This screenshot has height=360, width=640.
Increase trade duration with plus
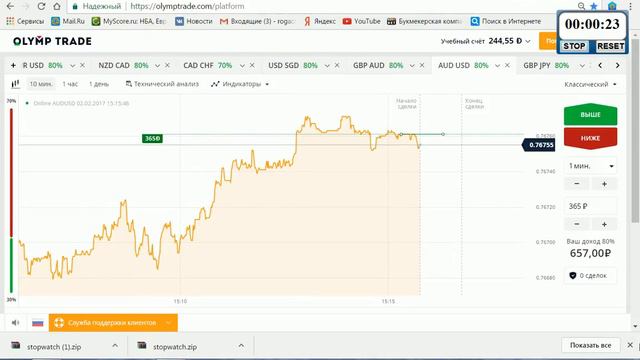(x=604, y=184)
